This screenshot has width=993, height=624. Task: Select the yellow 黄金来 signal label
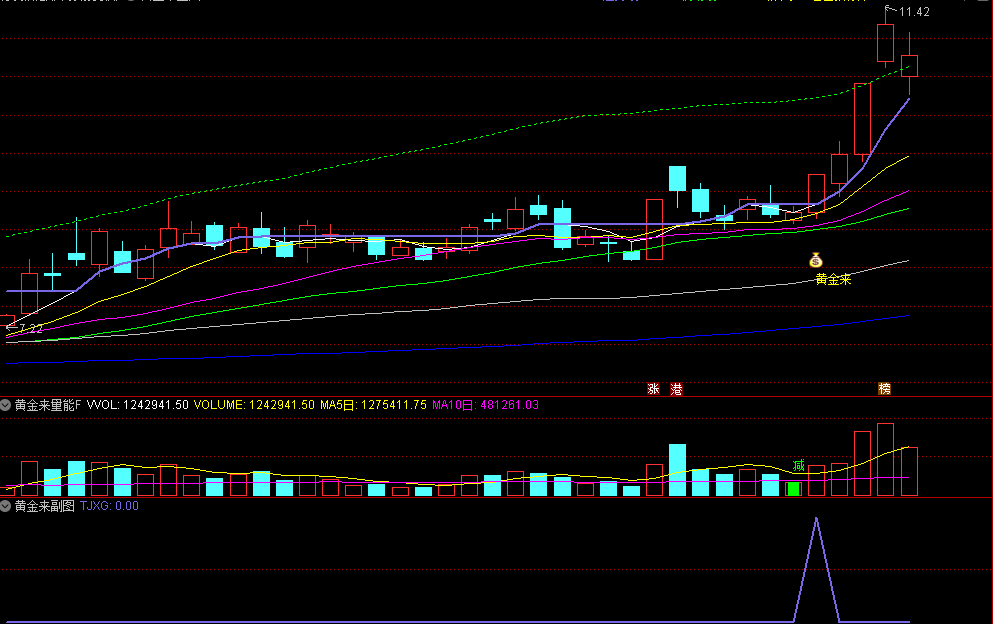[x=833, y=279]
